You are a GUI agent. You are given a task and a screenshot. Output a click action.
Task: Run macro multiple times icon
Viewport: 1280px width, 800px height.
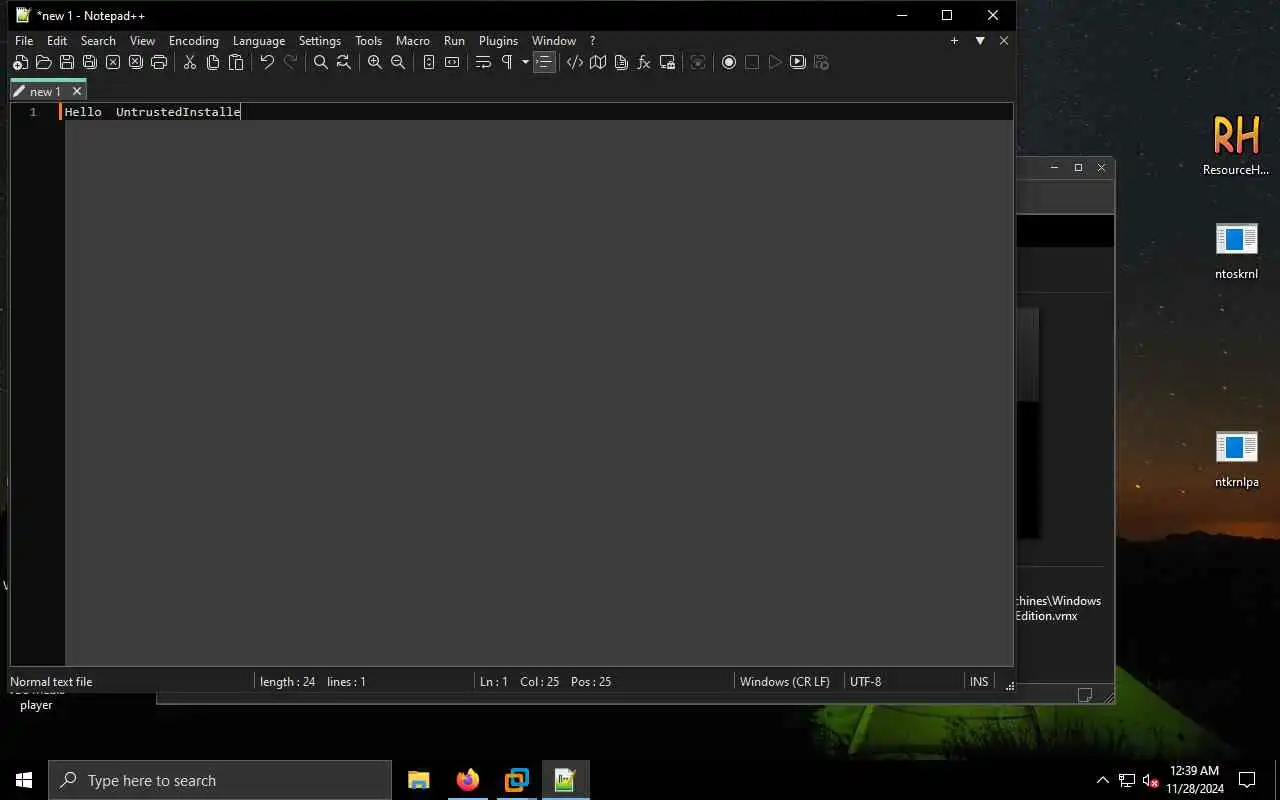797,62
